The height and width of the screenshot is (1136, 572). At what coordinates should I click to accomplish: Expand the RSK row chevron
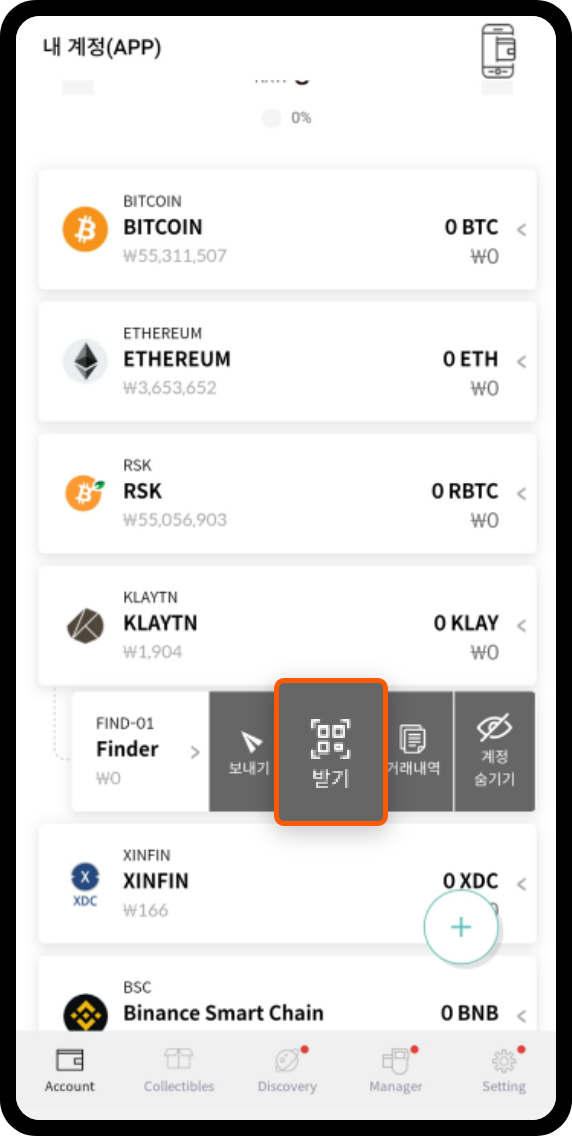521,494
